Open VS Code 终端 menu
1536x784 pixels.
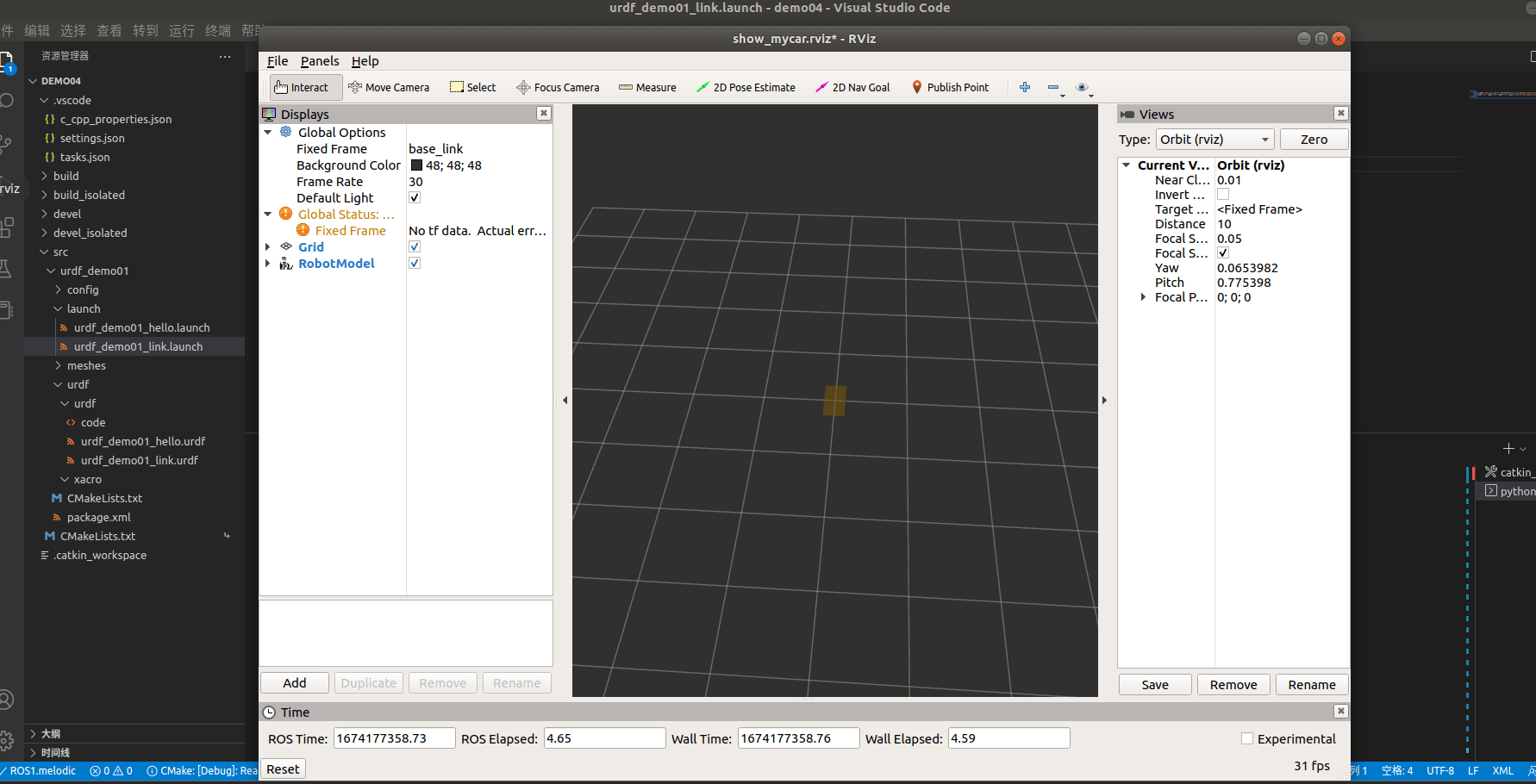(218, 30)
